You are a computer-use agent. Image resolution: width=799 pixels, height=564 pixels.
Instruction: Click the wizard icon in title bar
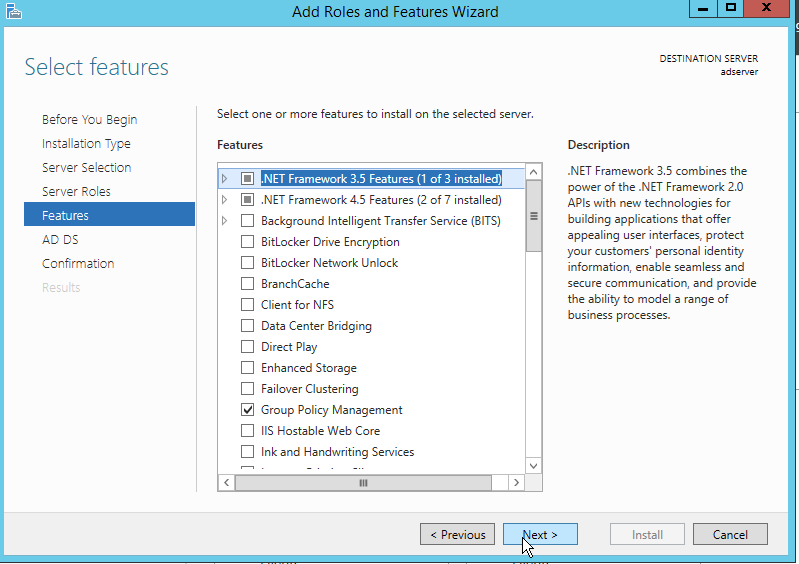tap(12, 11)
